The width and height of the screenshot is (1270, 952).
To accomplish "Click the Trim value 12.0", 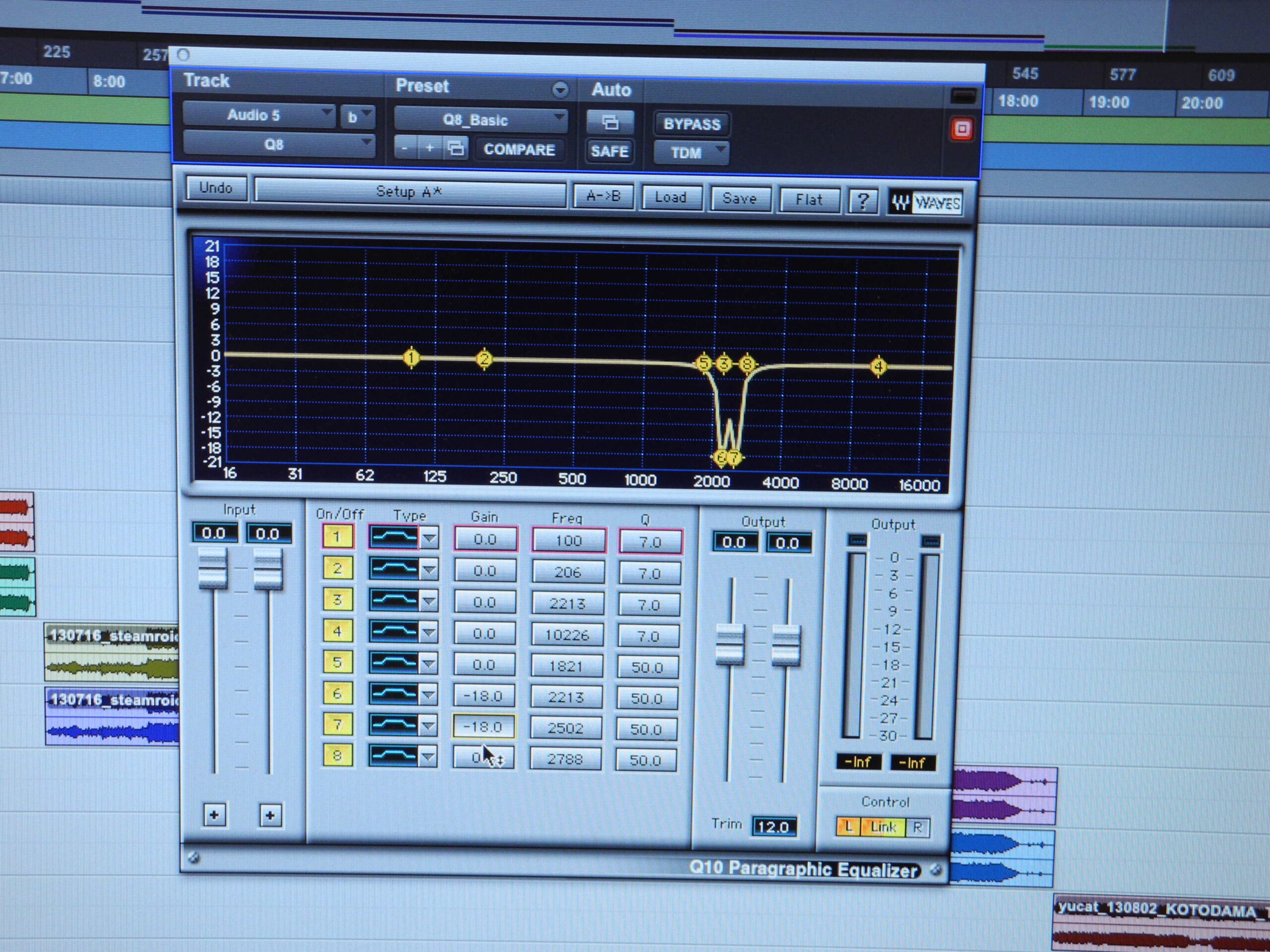I will tap(773, 827).
